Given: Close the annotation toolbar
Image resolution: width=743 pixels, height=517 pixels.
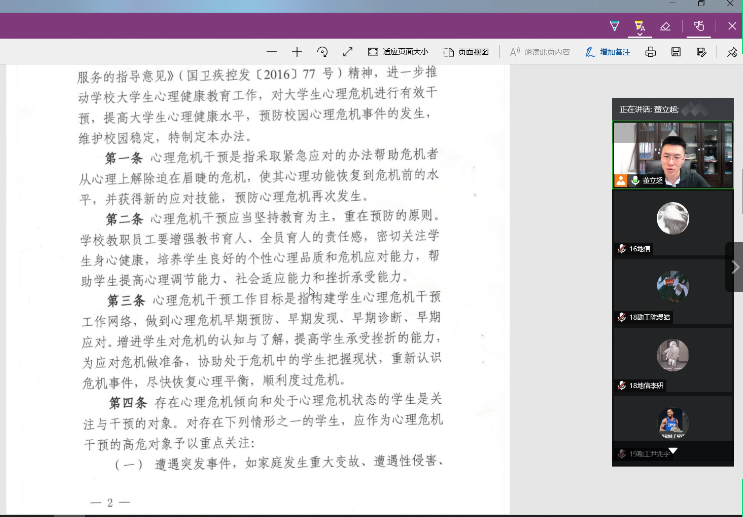Looking at the screenshot, I should coord(731,26).
